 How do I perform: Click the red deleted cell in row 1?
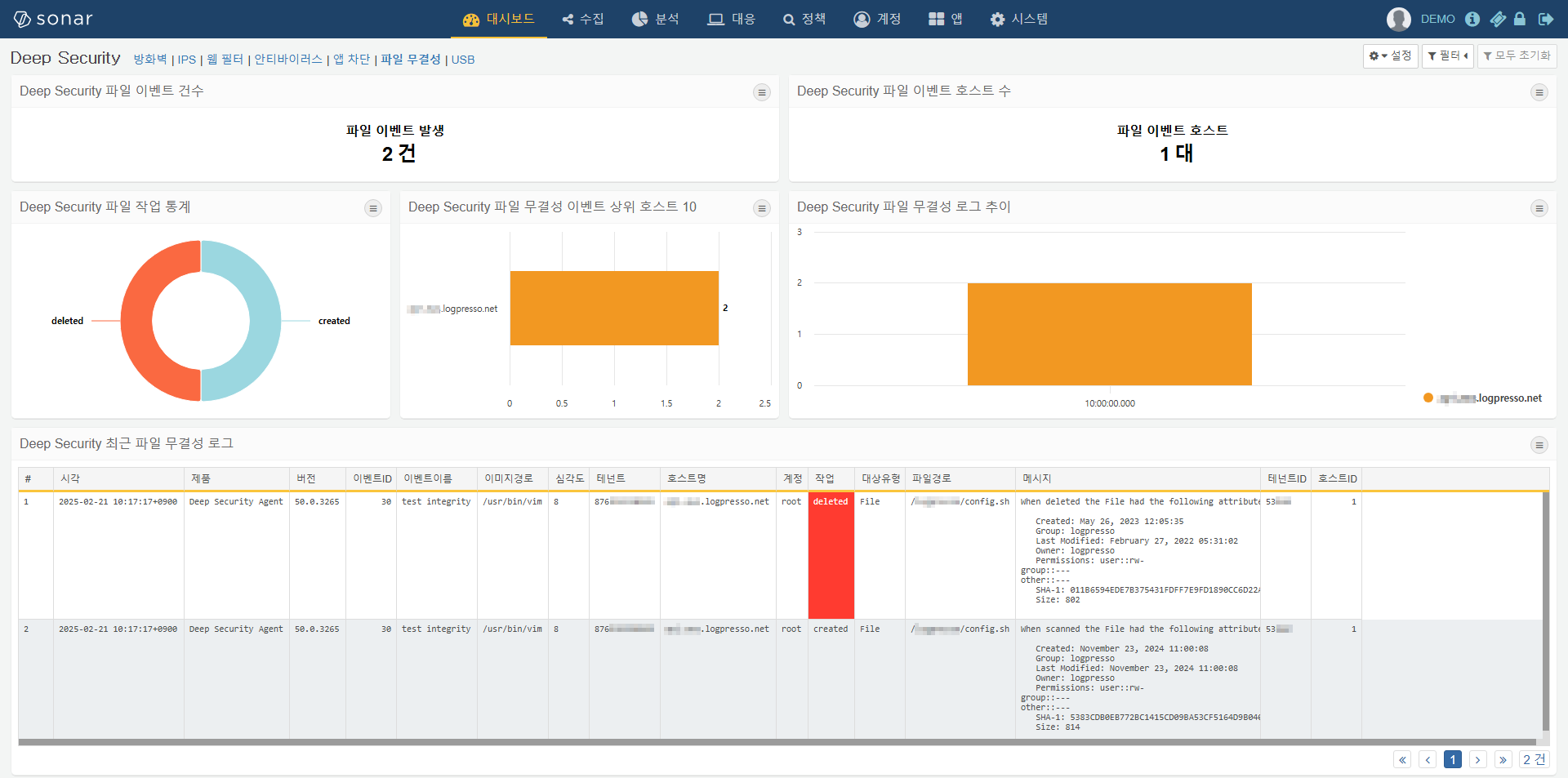831,555
